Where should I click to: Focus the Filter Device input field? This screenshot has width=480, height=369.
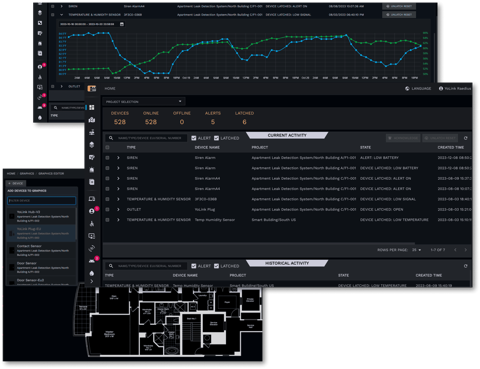[42, 201]
